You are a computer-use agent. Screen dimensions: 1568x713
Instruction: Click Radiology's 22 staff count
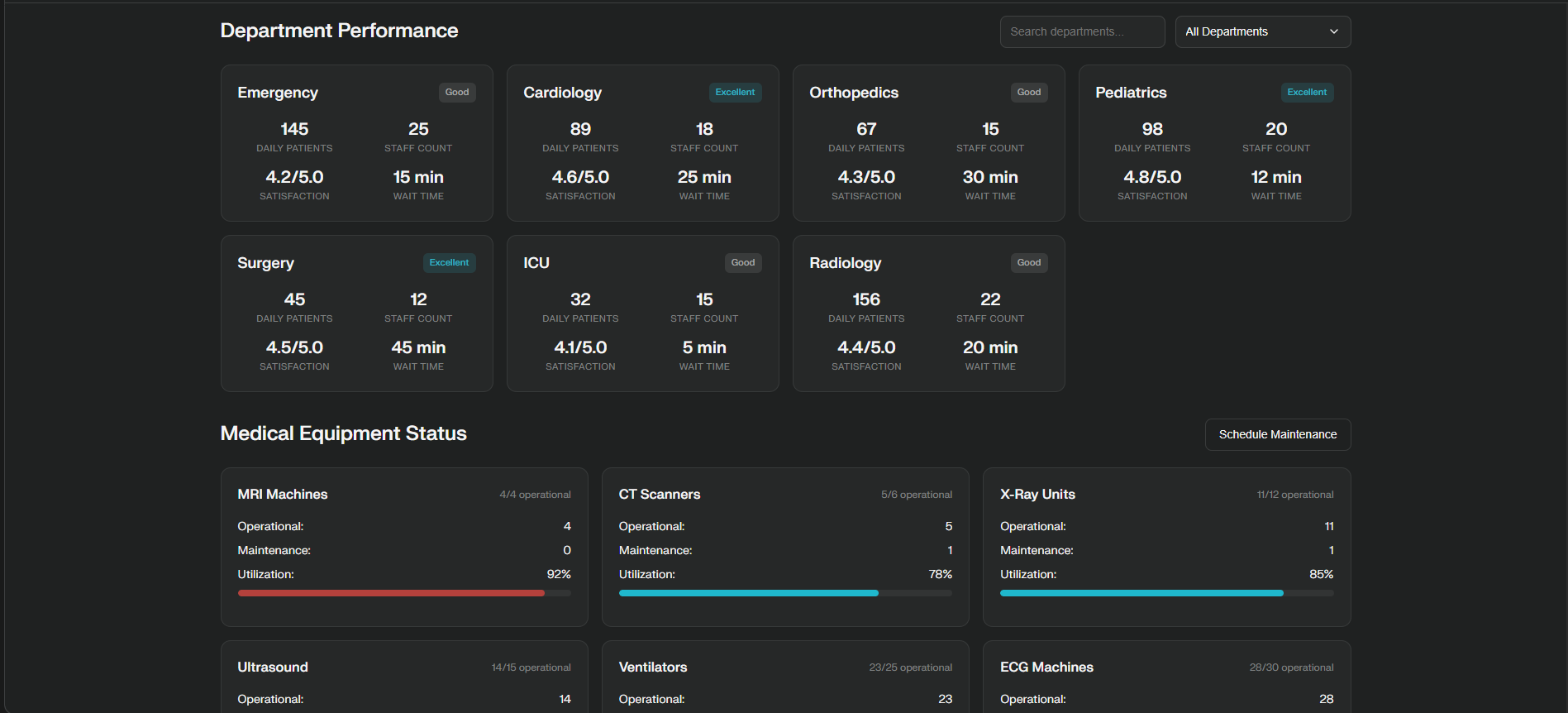(990, 299)
